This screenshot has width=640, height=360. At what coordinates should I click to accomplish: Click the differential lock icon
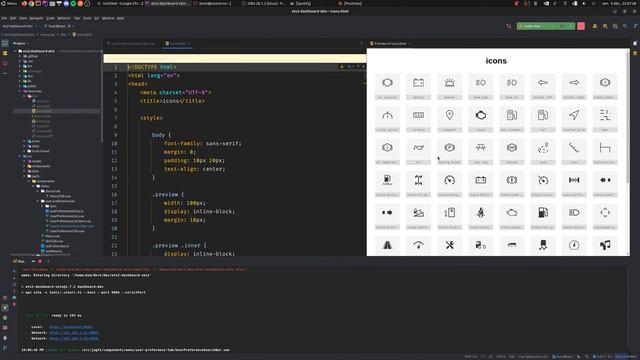[574, 180]
